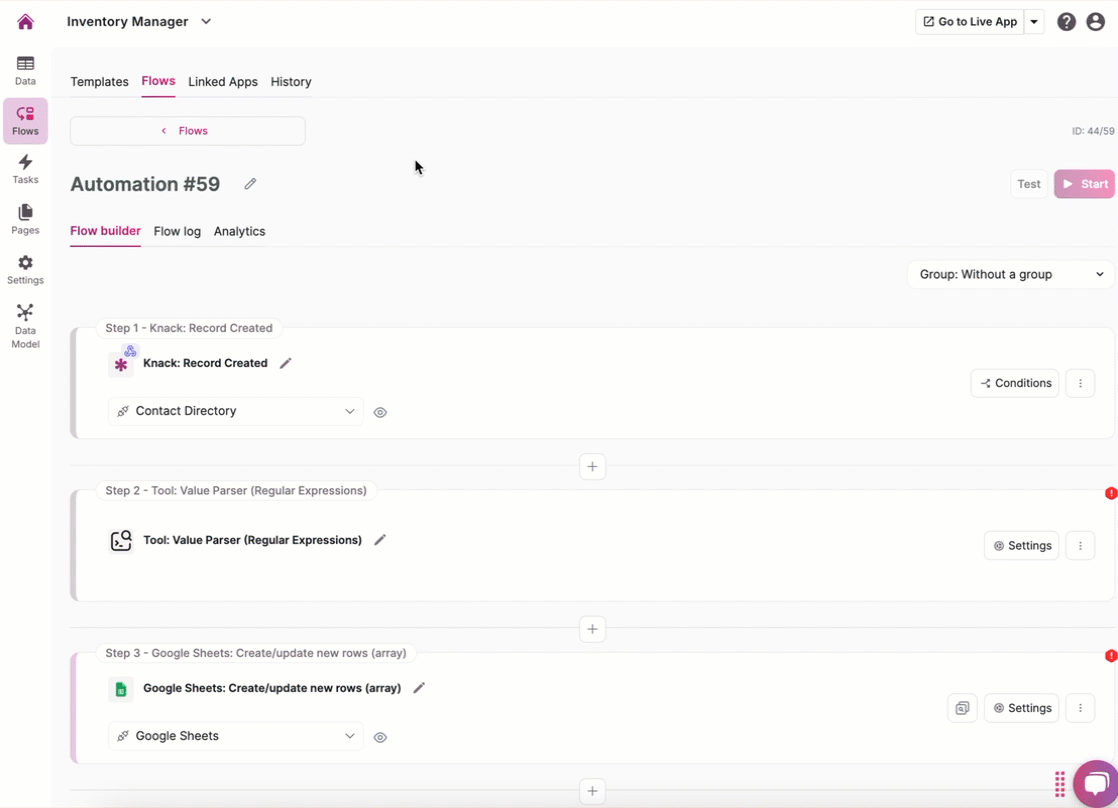Click the Step 3 copy icon button

click(962, 708)
